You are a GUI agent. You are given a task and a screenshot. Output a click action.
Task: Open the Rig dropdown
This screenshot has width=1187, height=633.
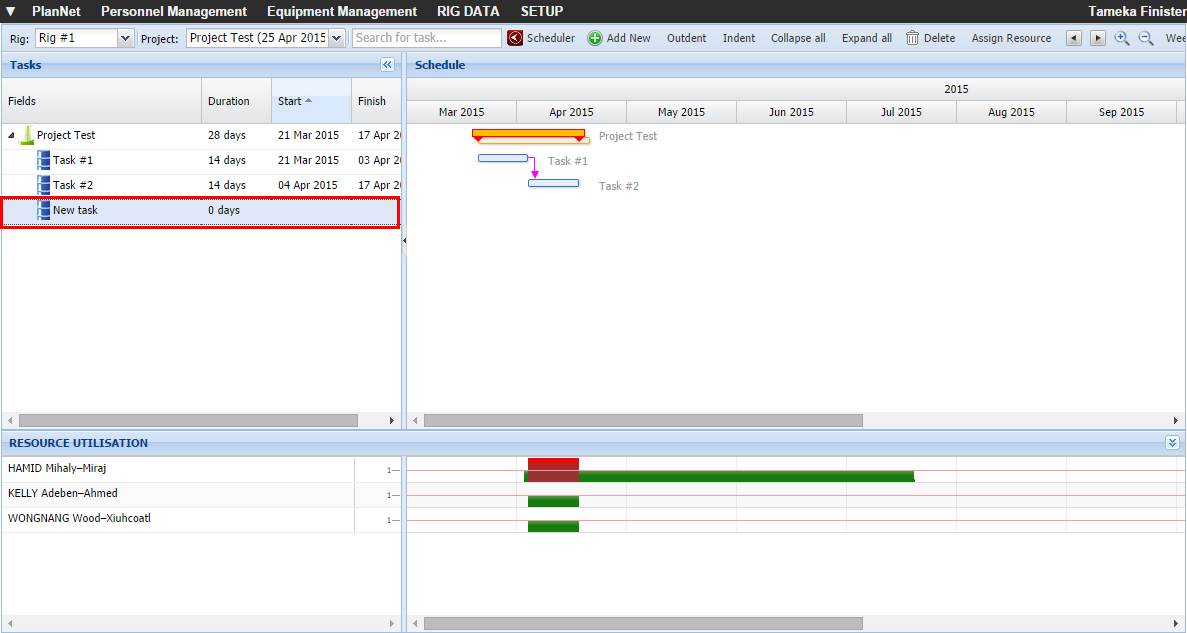pyautogui.click(x=125, y=38)
